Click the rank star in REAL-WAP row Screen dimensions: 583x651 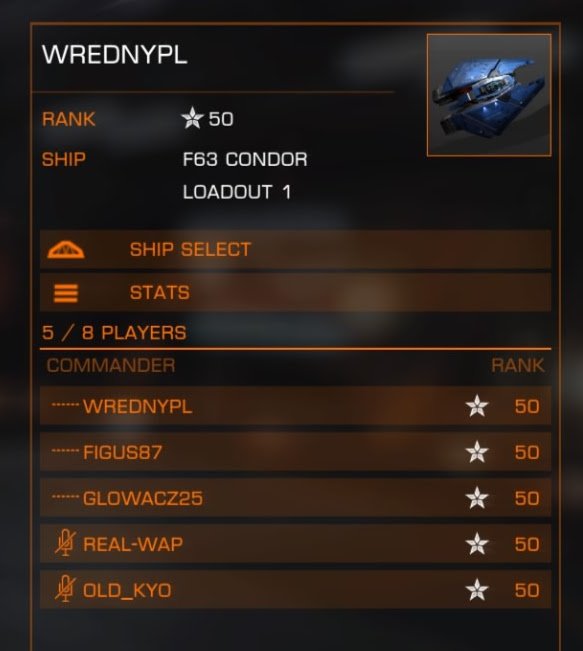477,544
